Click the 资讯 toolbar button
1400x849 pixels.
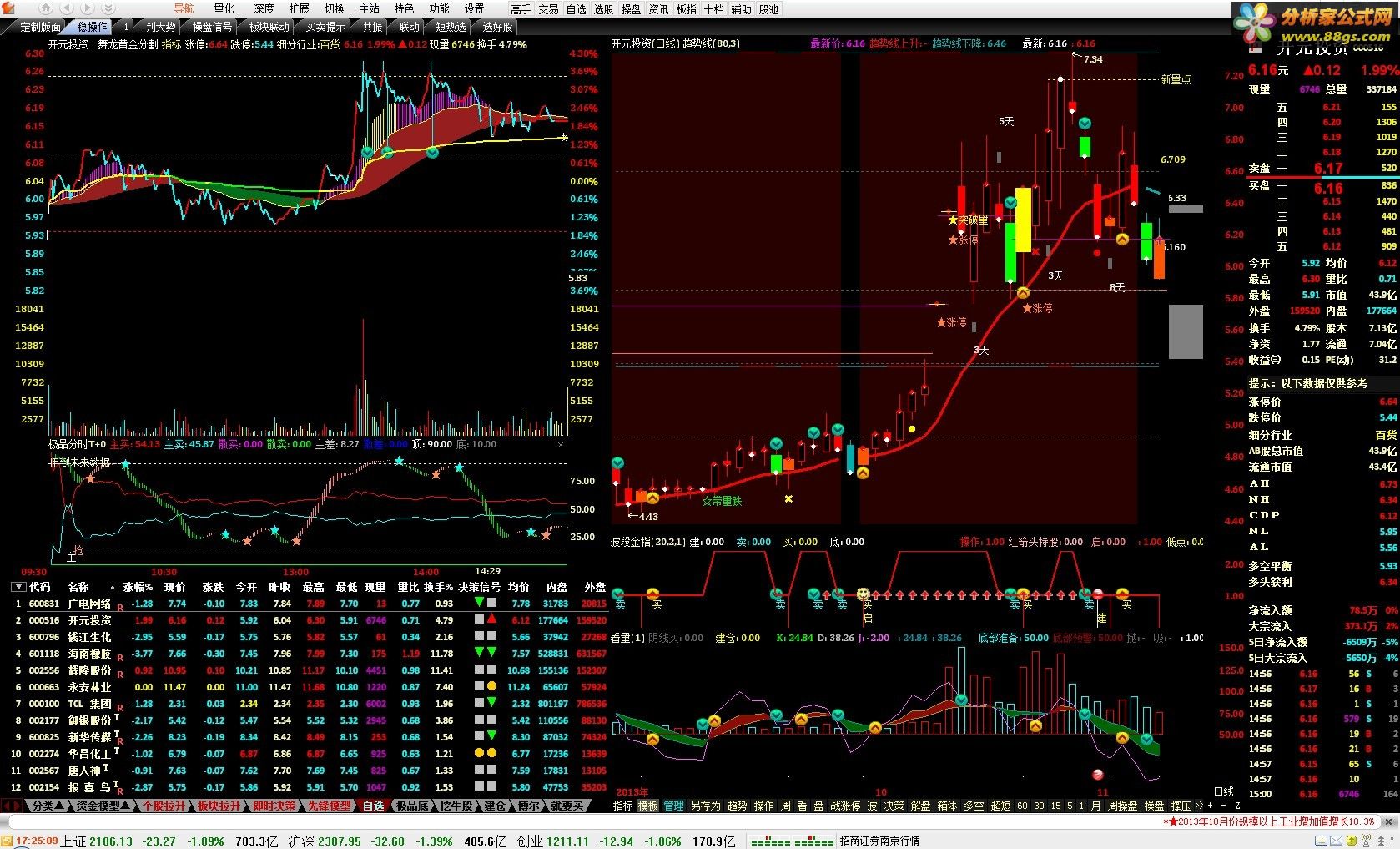click(x=659, y=9)
